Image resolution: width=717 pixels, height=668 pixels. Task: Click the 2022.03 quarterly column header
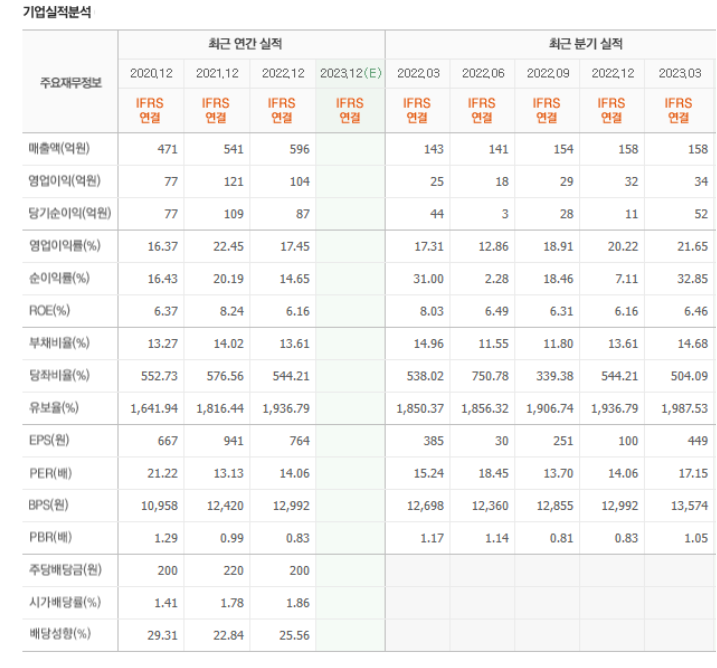pos(418,73)
